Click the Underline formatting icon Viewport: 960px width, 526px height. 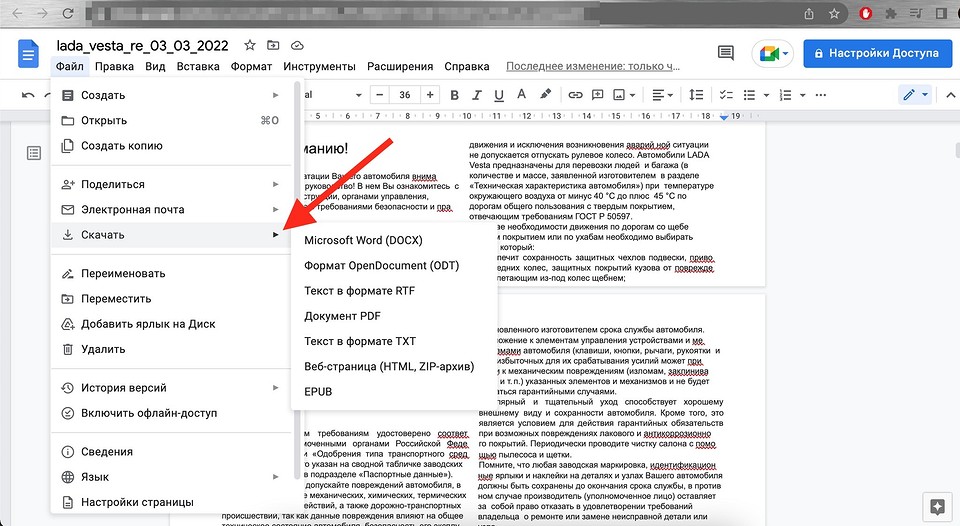[499, 95]
